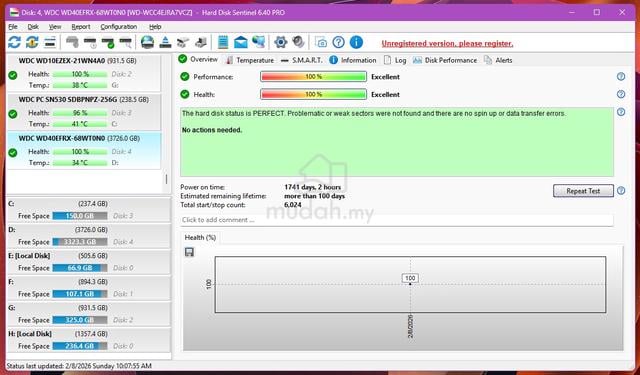This screenshot has width=640, height=375.
Task: Select the H: [Local Disk] partition row
Action: pos(89,340)
